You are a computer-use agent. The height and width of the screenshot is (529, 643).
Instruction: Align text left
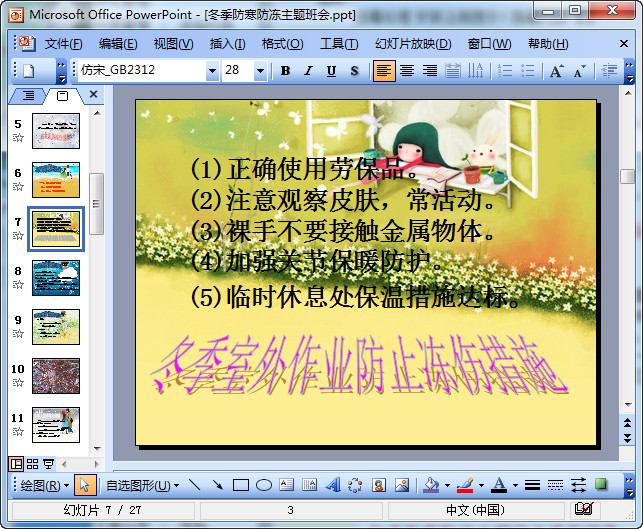pyautogui.click(x=384, y=71)
